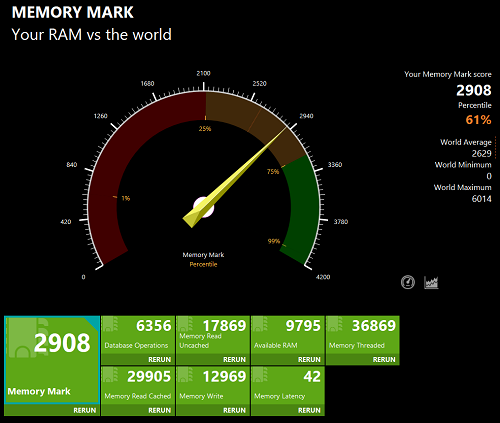Rerun the Database Operations test
This screenshot has width=500, height=423.
click(x=159, y=360)
